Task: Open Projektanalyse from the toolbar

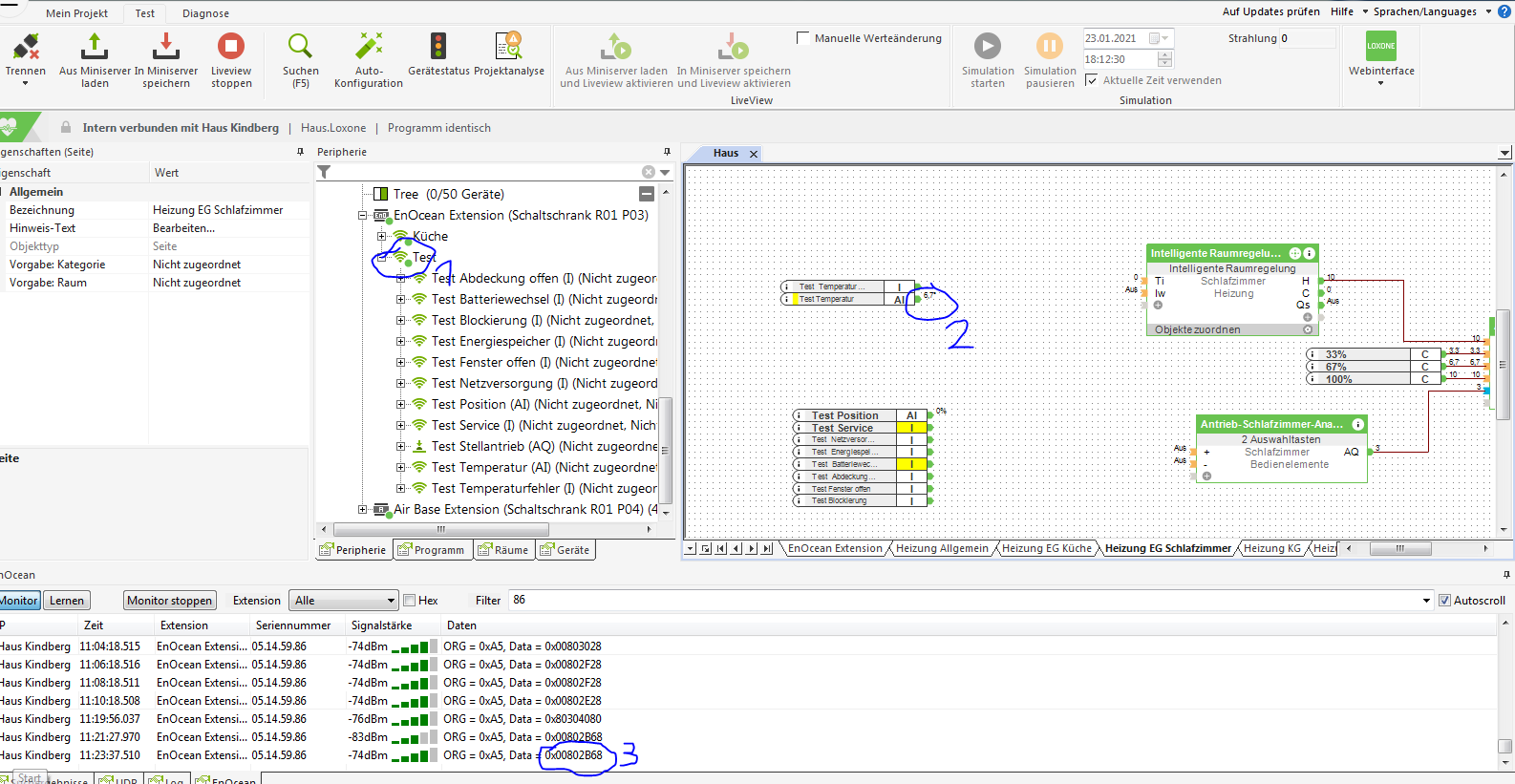Action: point(508,47)
